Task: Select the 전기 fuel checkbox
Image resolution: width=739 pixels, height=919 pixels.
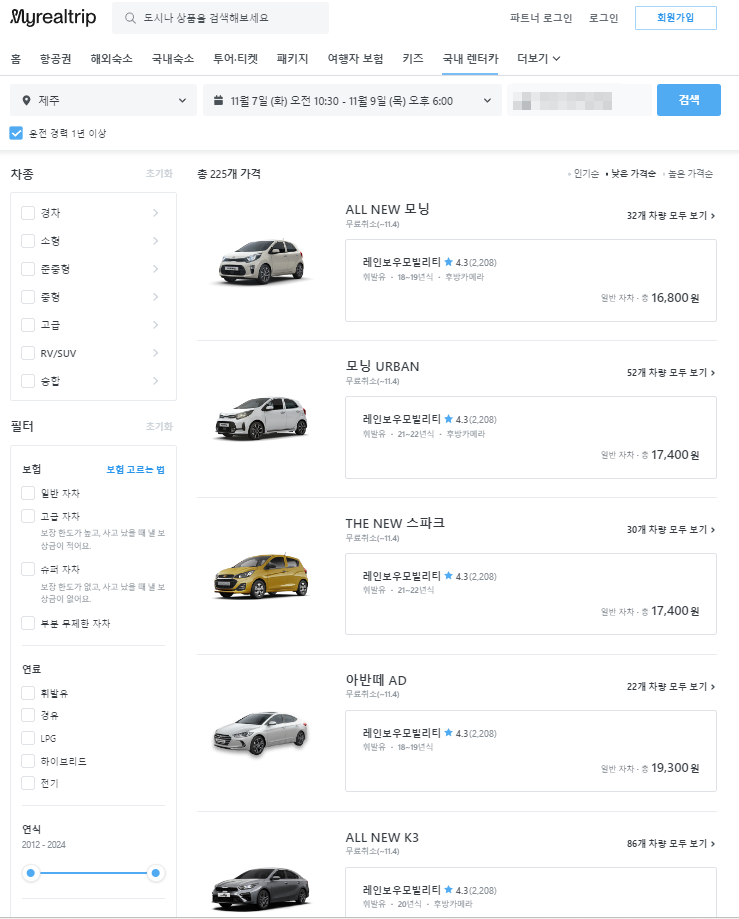Action: [x=28, y=783]
